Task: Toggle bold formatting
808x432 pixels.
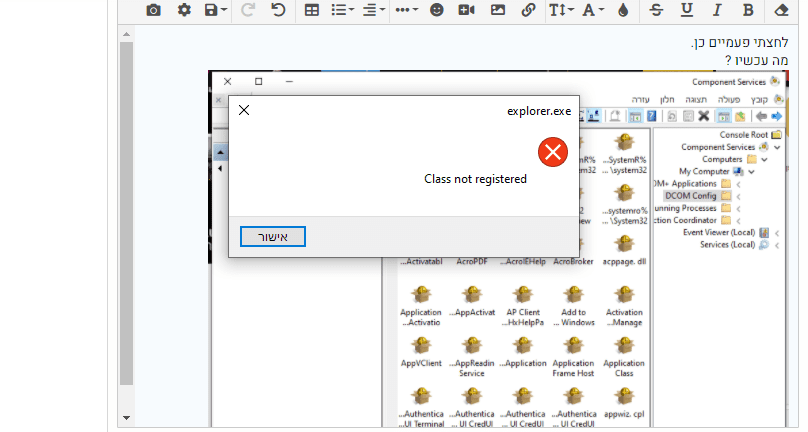Action: click(x=748, y=10)
